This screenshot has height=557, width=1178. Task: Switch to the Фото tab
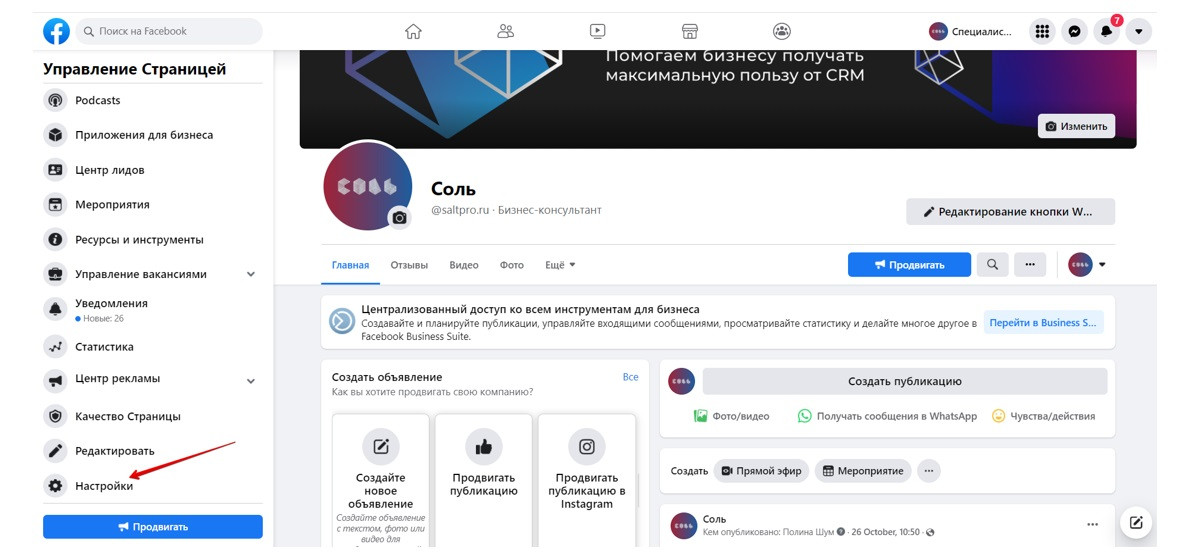pos(512,265)
